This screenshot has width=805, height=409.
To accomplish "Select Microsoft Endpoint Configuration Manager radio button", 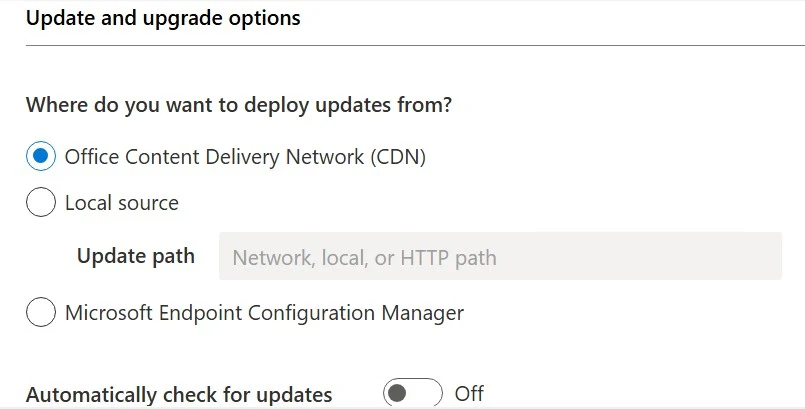I will [41, 313].
